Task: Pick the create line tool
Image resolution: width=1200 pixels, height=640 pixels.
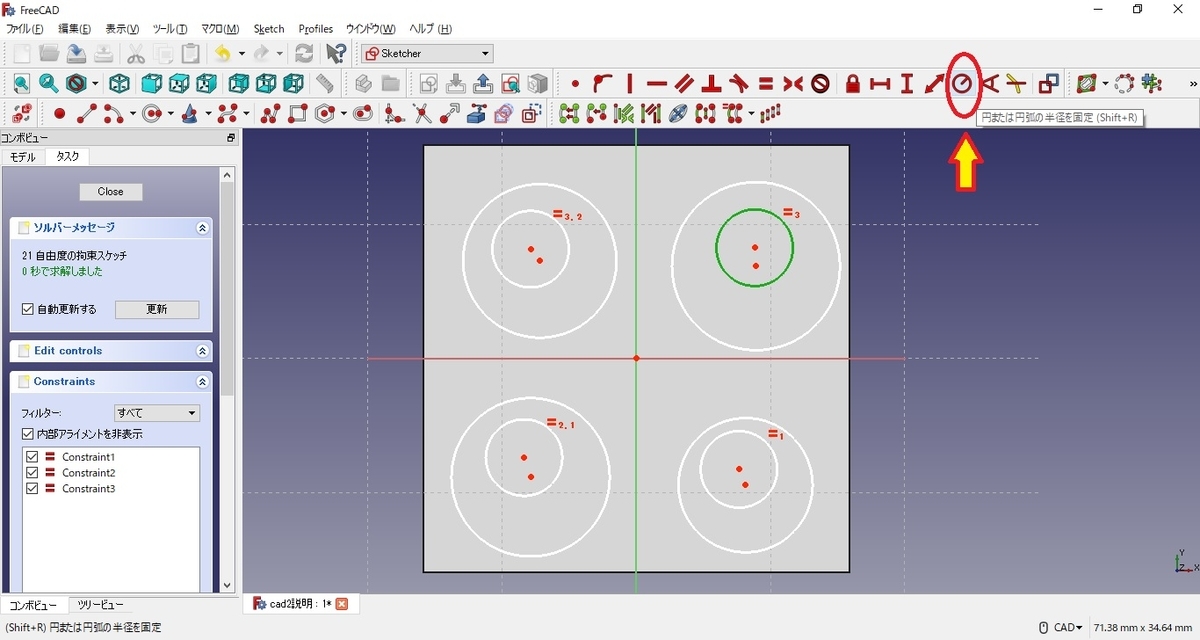Action: pos(87,114)
